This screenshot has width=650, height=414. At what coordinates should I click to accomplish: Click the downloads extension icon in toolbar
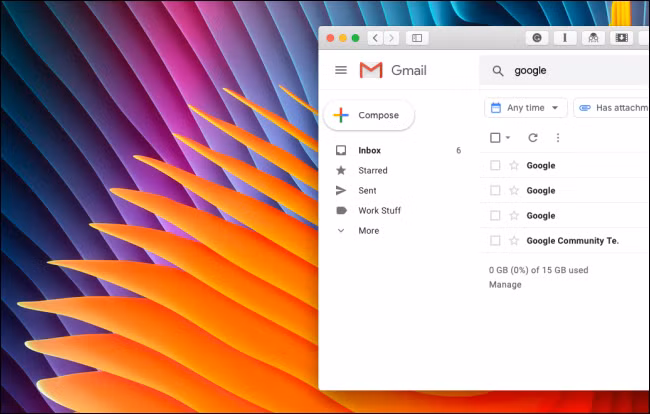(x=621, y=38)
